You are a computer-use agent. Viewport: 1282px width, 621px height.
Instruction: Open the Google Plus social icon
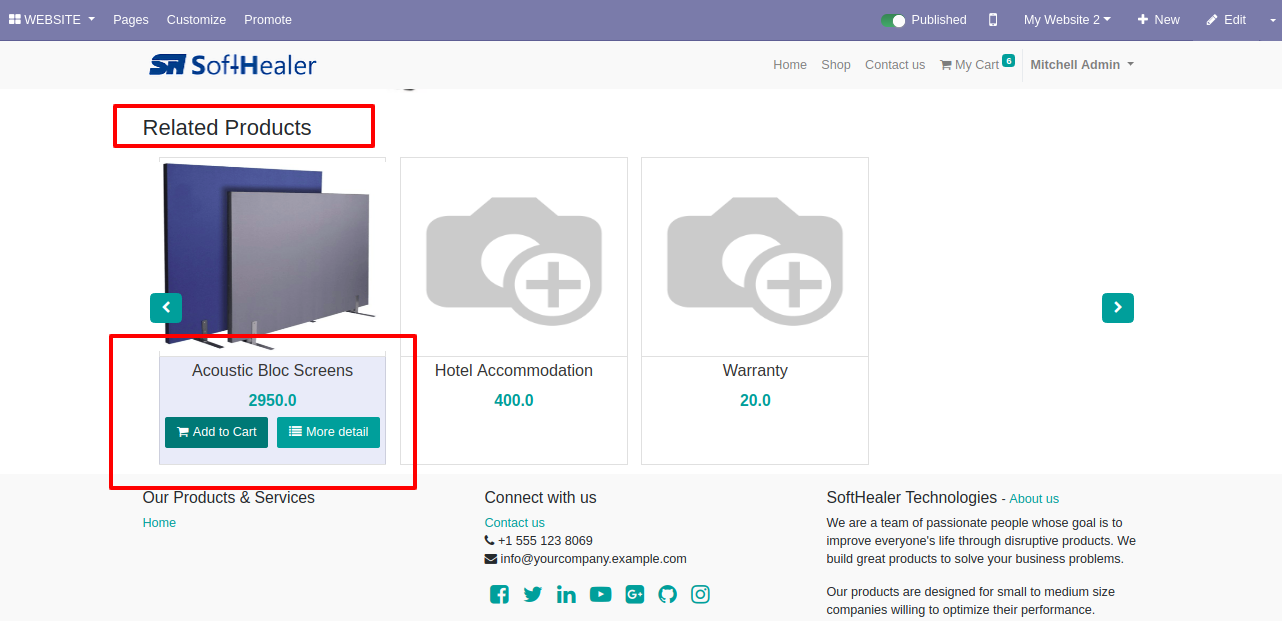(x=634, y=595)
